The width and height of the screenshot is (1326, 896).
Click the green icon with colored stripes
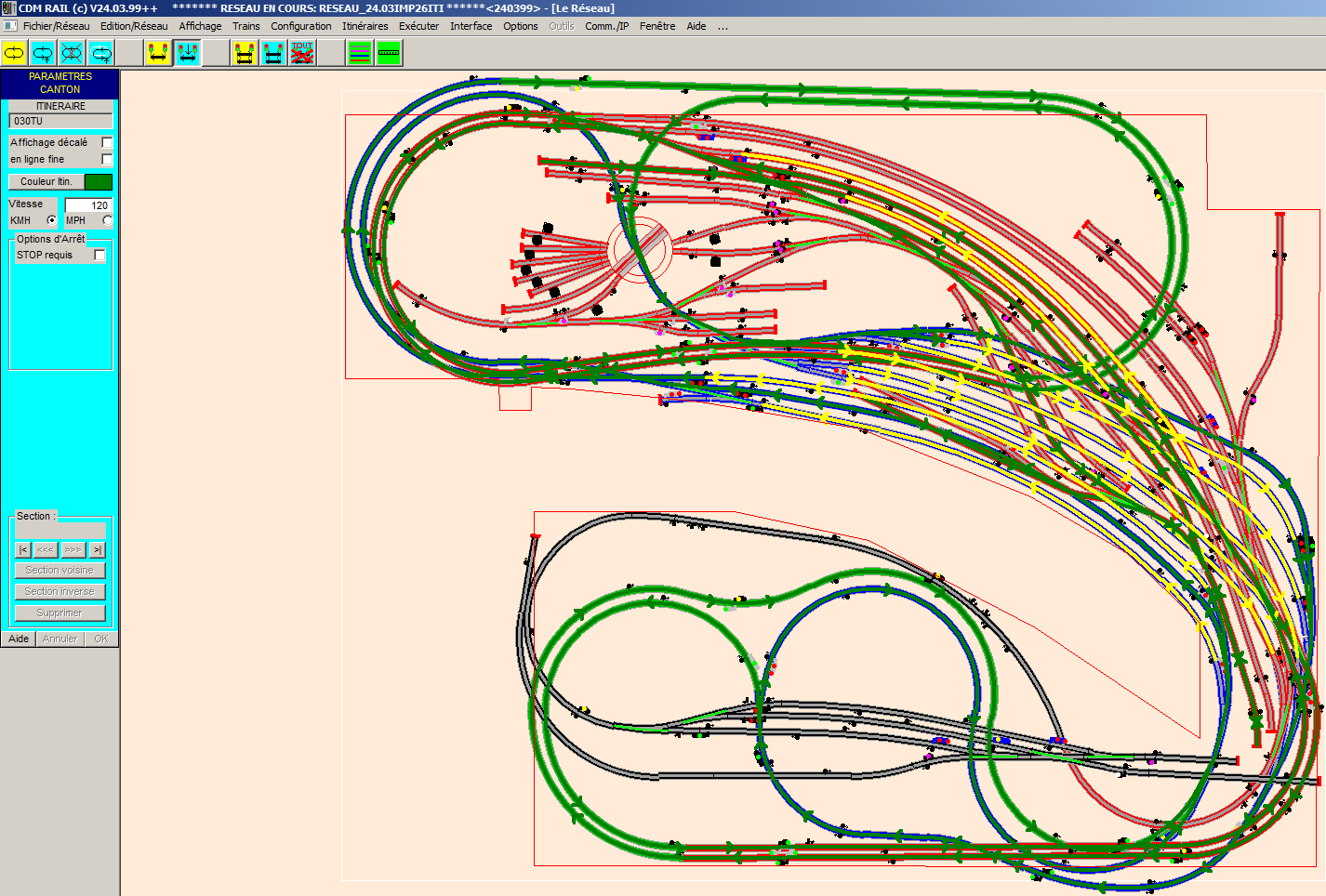click(360, 53)
